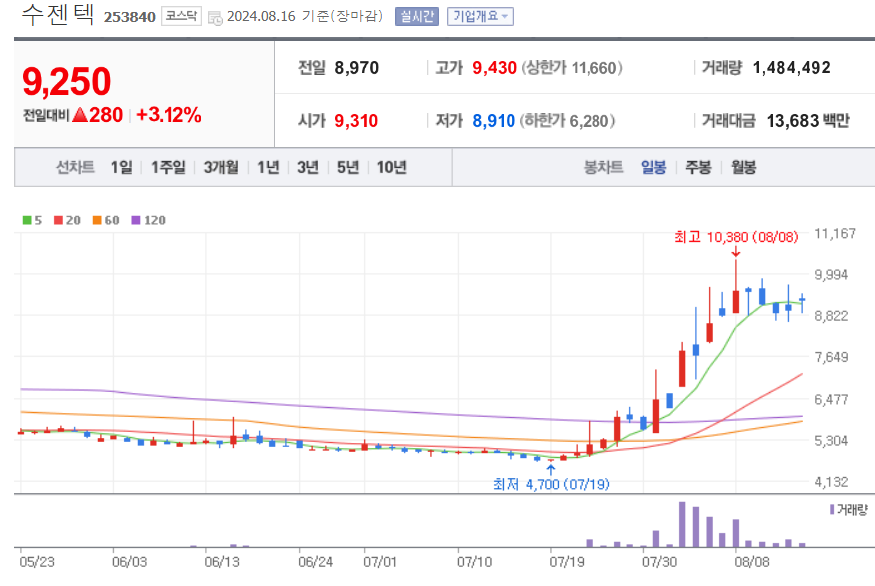
Task: Select the 3년 line chart tab
Action: pyautogui.click(x=308, y=167)
